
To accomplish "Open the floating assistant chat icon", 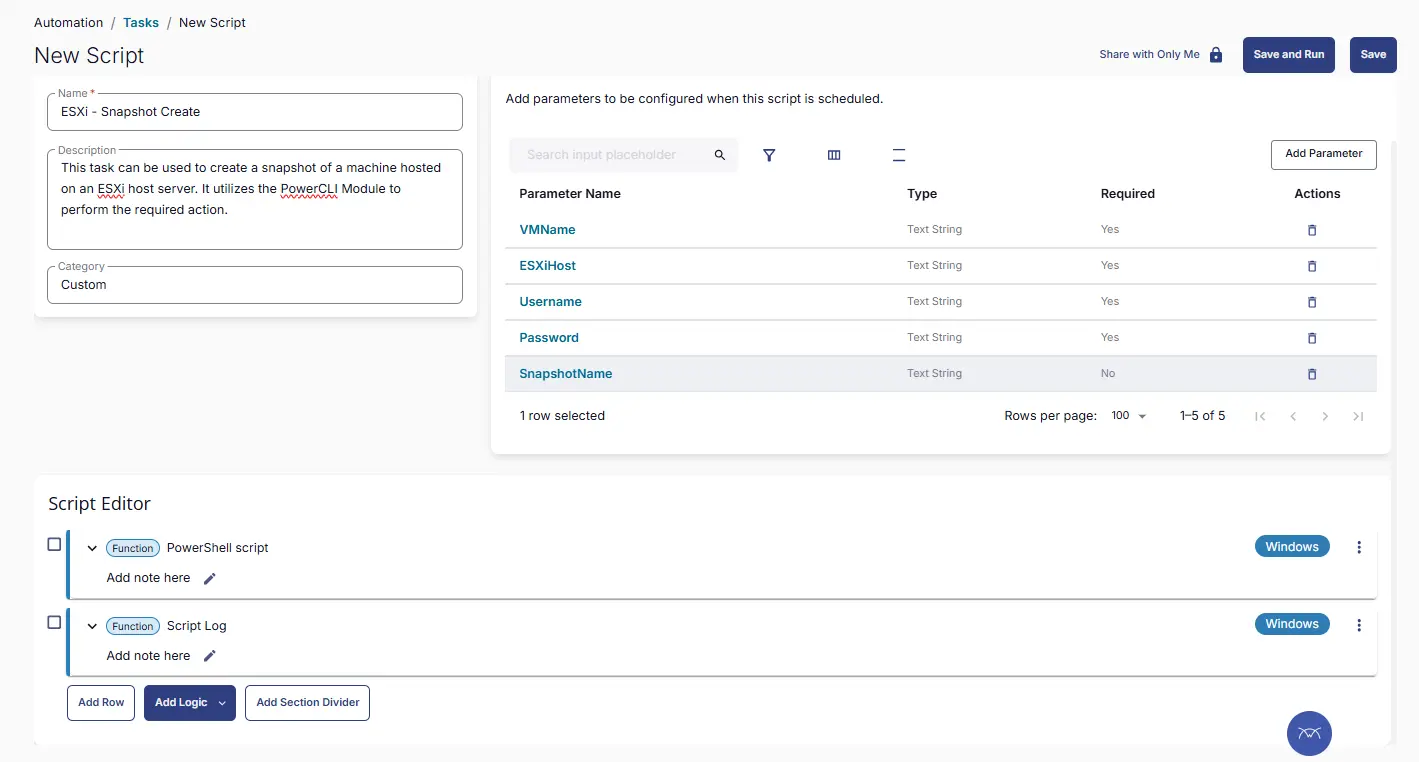I will click(x=1309, y=733).
